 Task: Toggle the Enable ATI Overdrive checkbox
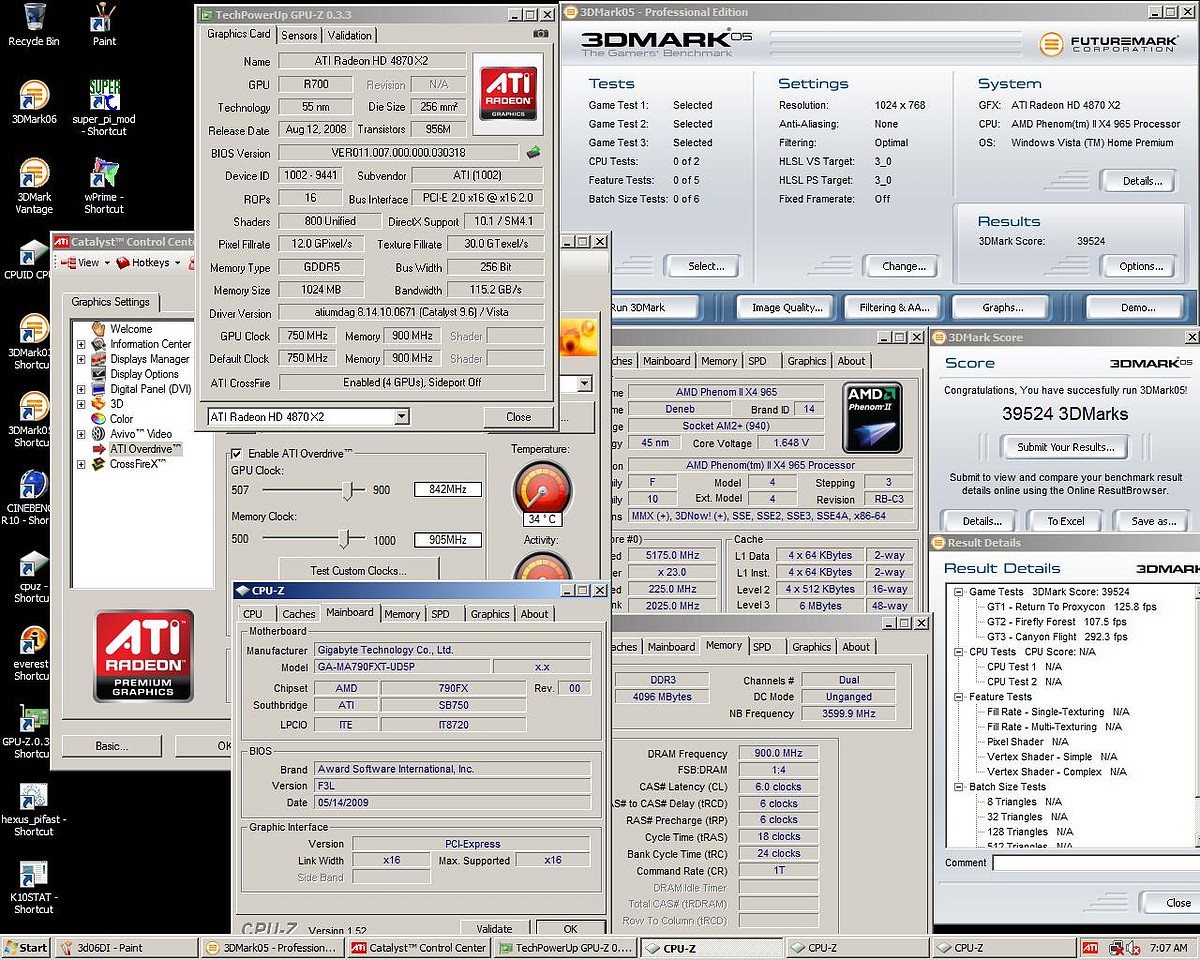click(237, 453)
